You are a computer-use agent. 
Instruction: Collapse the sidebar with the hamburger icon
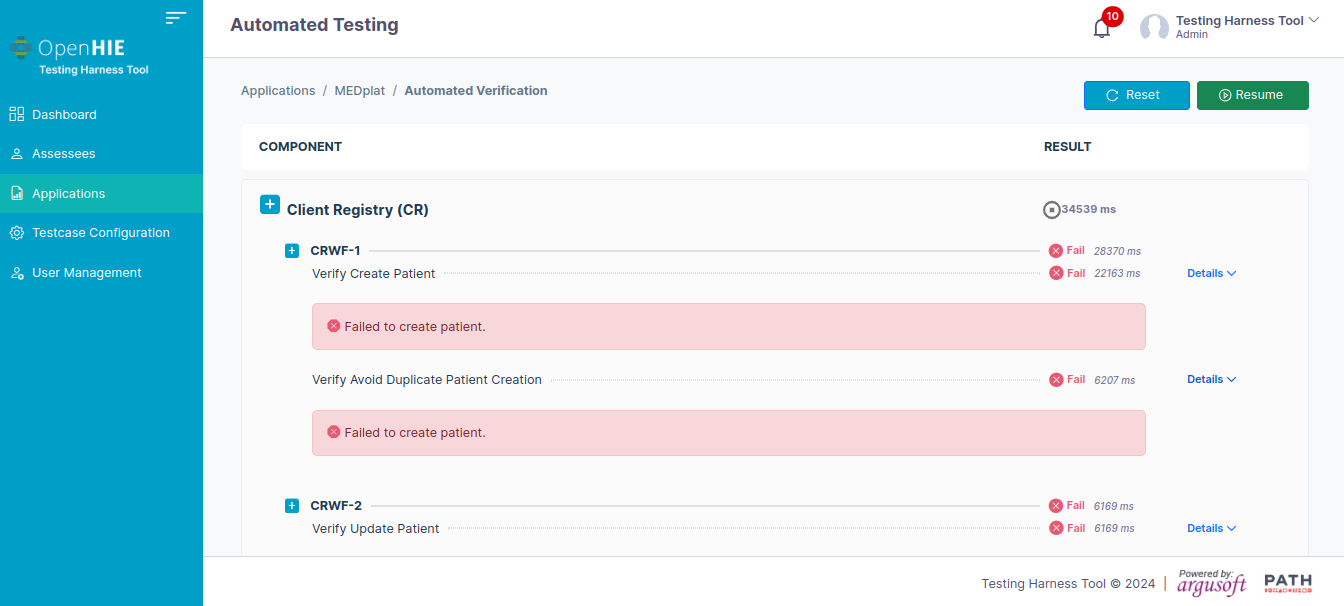pyautogui.click(x=176, y=17)
